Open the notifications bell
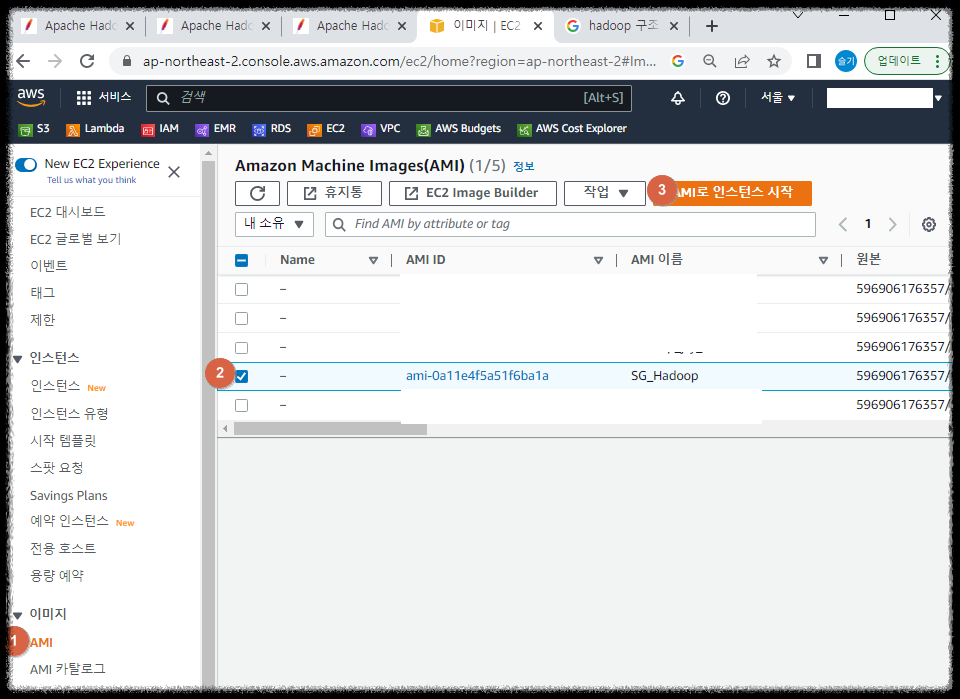Image resolution: width=960 pixels, height=699 pixels. coord(678,98)
